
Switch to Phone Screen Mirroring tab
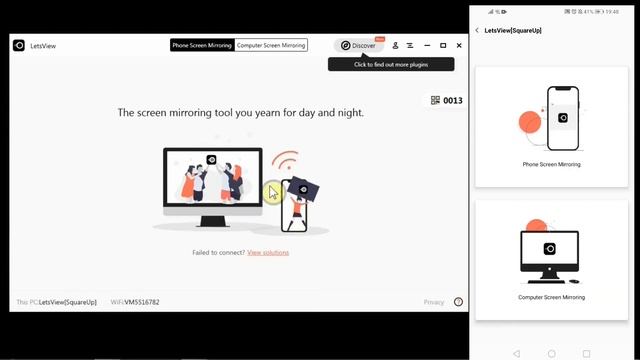(x=202, y=45)
